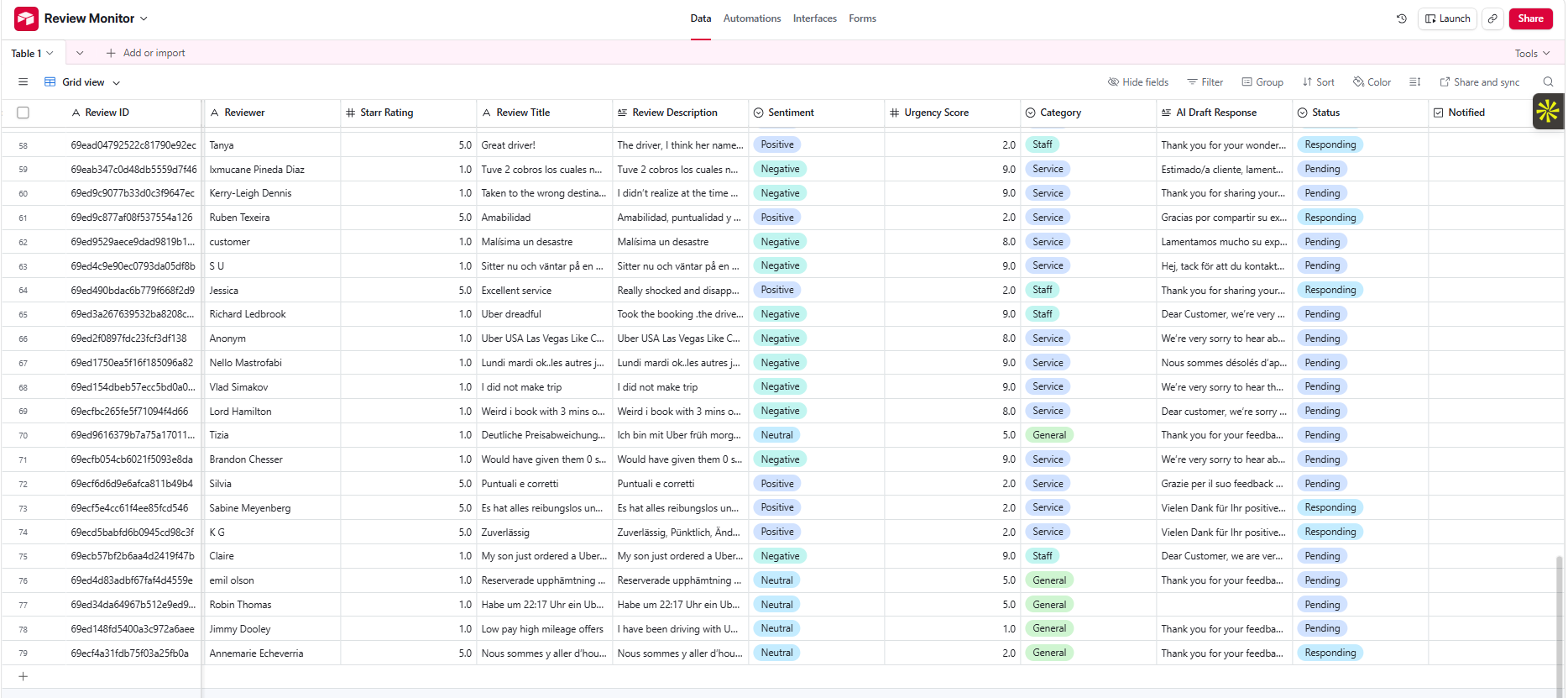Toggle the views sidebar hamburger icon
Screen dimensions: 1568x698
click(24, 82)
